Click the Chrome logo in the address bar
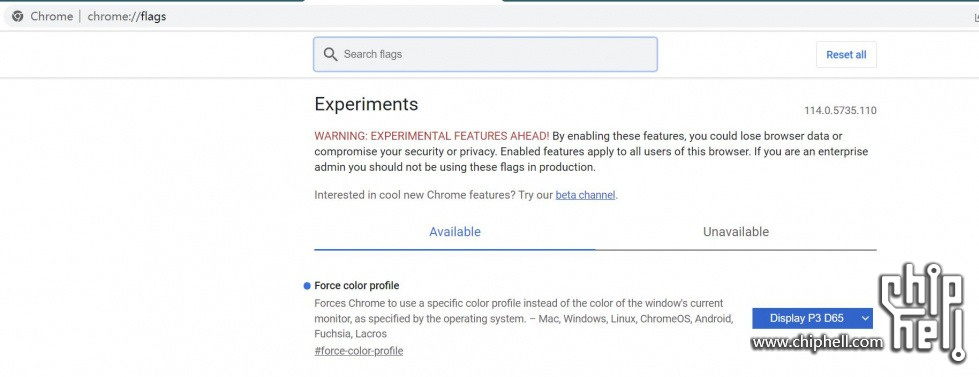The height and width of the screenshot is (377, 979). coord(17,16)
